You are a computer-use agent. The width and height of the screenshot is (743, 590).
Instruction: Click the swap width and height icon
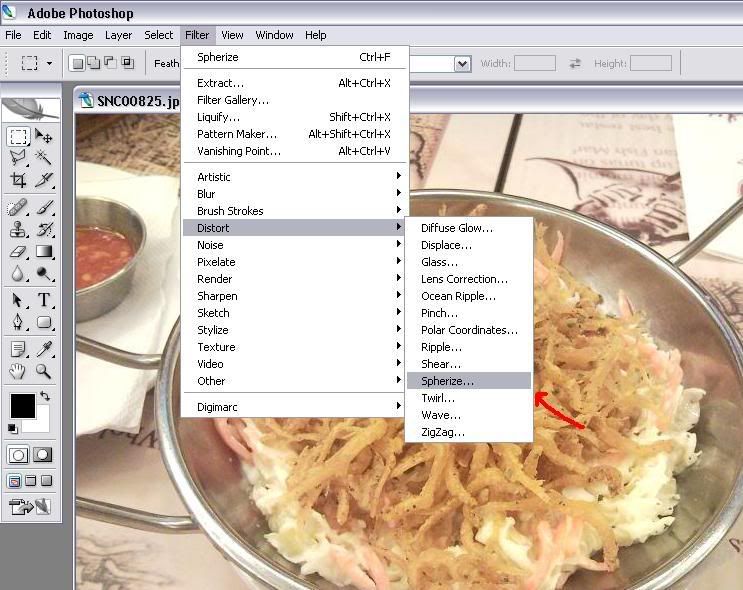point(575,63)
